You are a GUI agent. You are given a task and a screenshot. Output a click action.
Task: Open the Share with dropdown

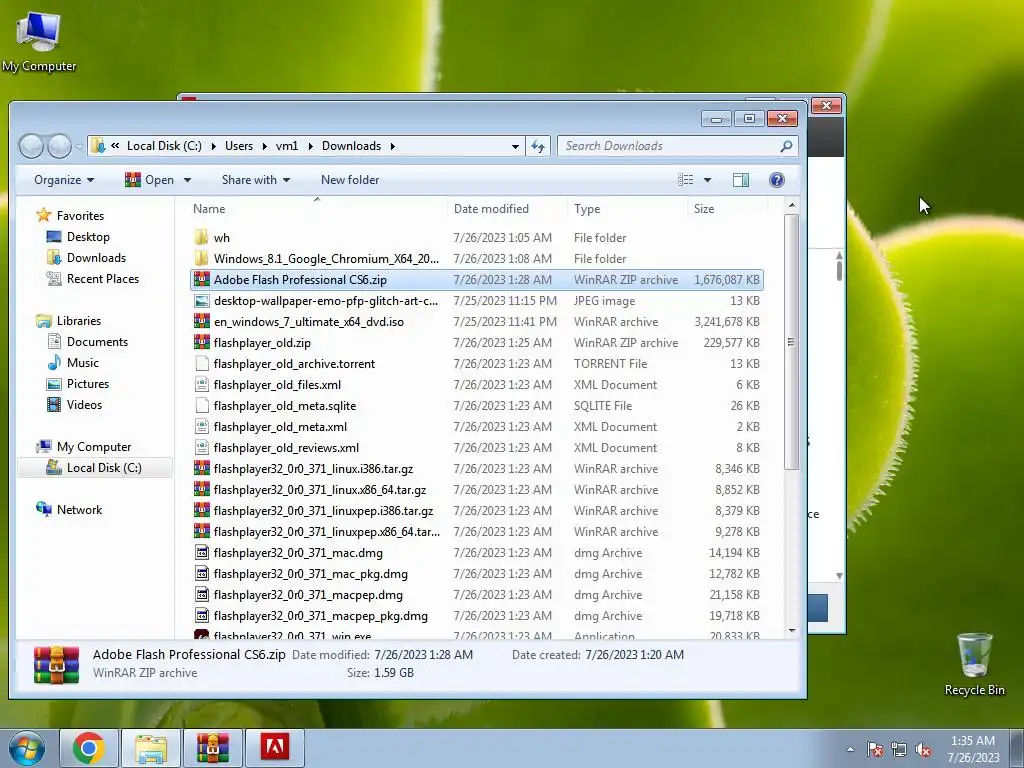pyautogui.click(x=255, y=180)
